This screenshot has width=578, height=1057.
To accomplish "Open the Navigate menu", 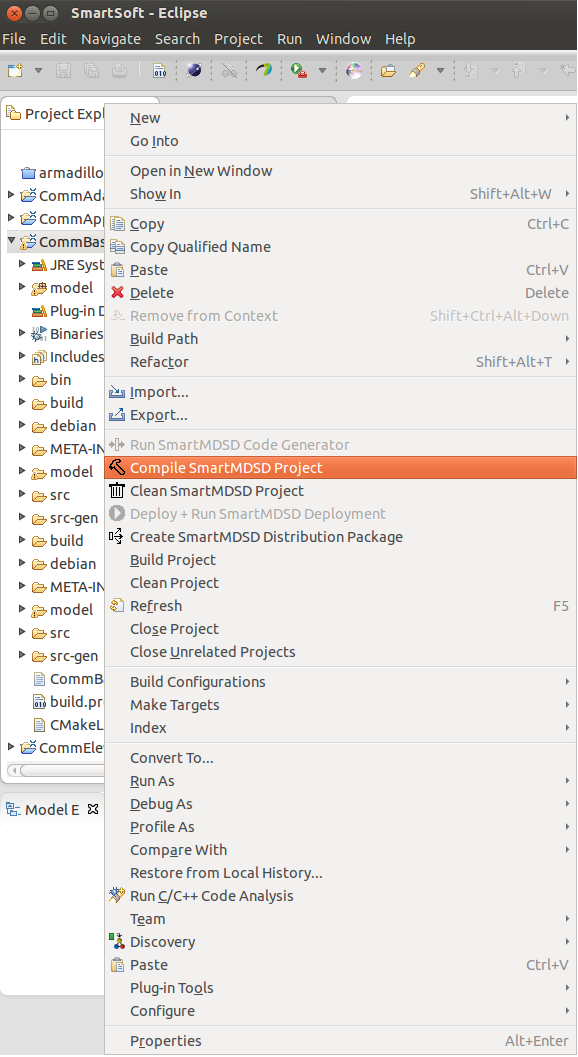I will pos(111,39).
